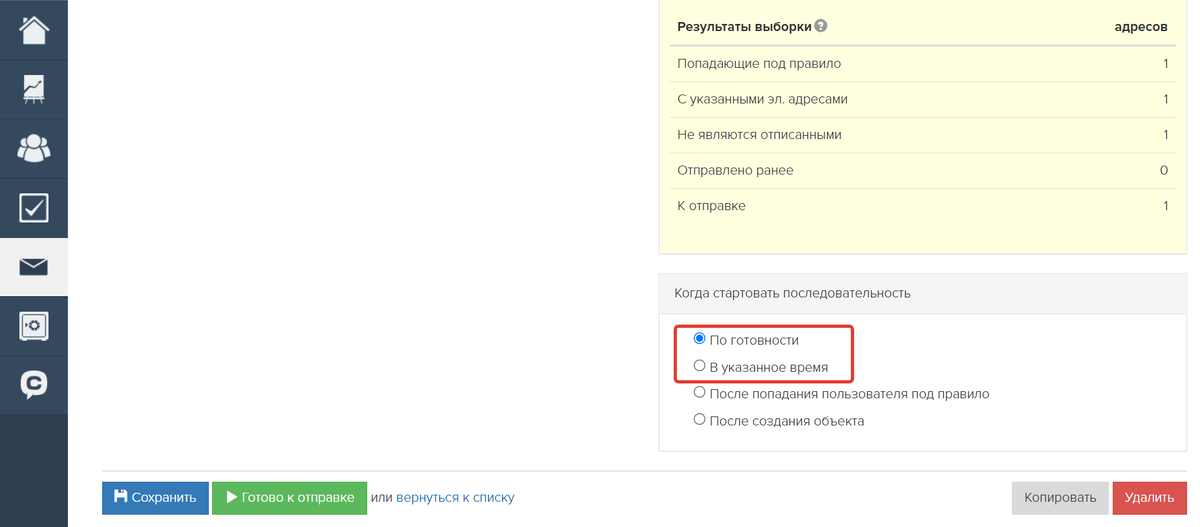The width and height of the screenshot is (1200, 527).
Task: Click the Когда стартовать последовательность panel header
Action: point(922,293)
